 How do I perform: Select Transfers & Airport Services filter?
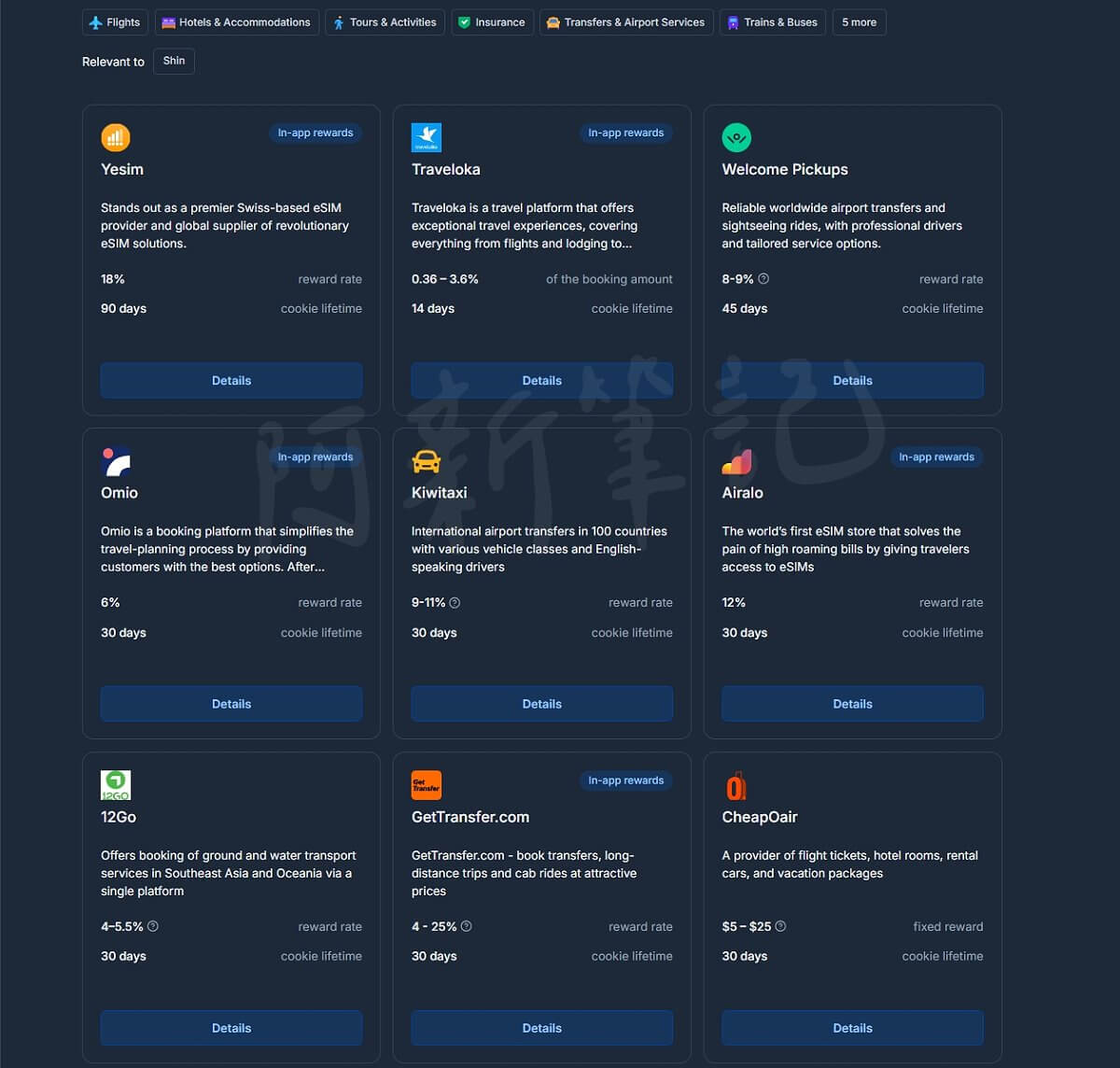[x=626, y=22]
